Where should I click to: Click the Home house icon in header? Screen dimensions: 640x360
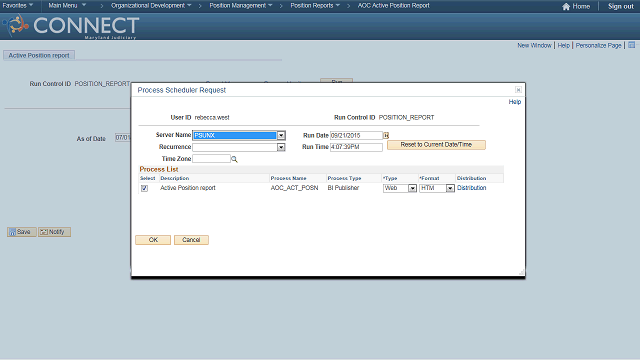coord(566,7)
